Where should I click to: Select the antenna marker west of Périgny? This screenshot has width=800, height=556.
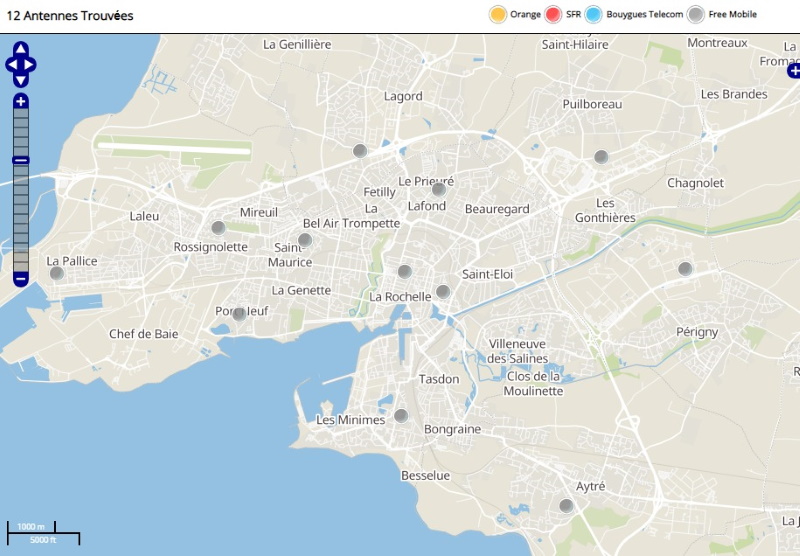[x=685, y=268]
